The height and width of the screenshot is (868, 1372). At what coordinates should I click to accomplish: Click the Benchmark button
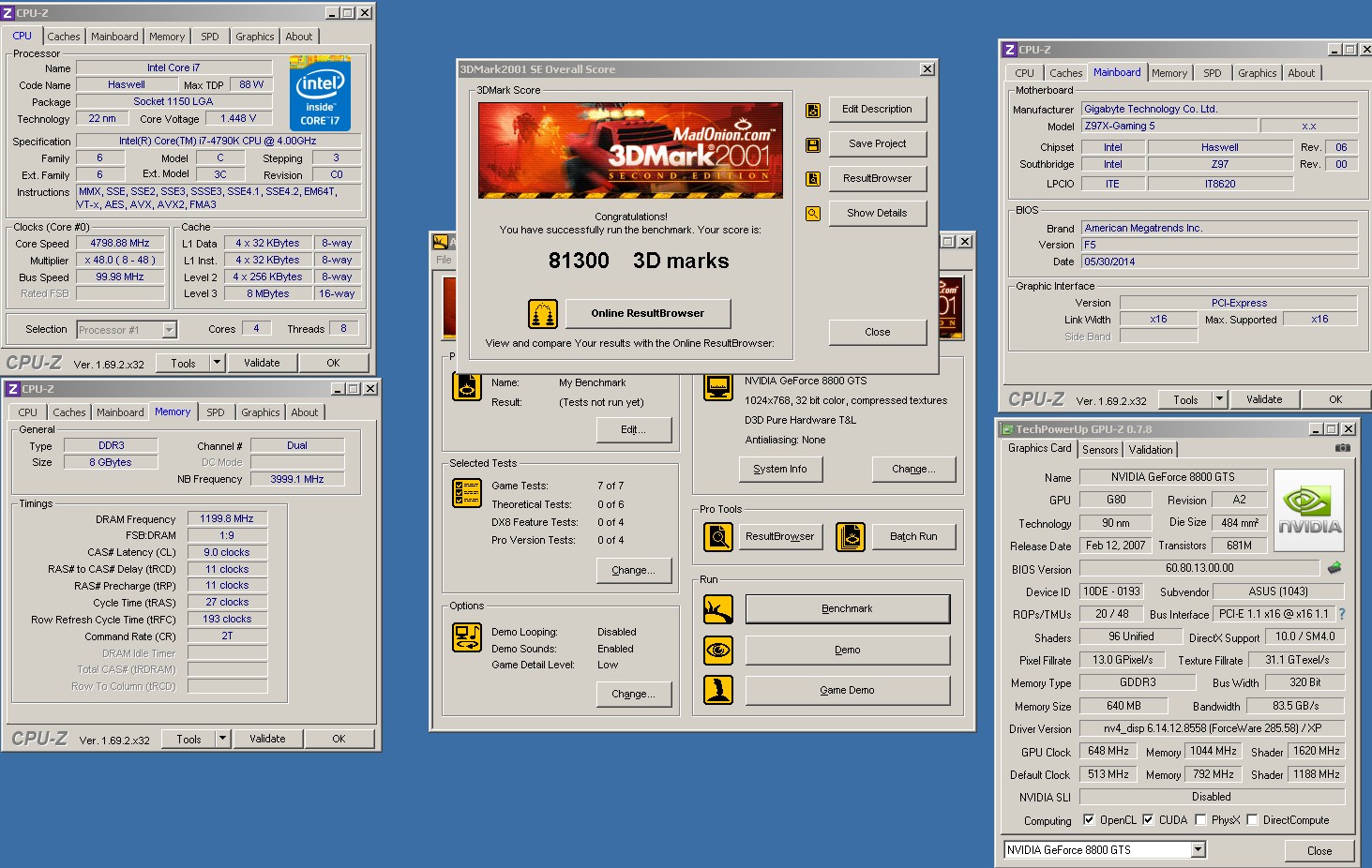(848, 609)
